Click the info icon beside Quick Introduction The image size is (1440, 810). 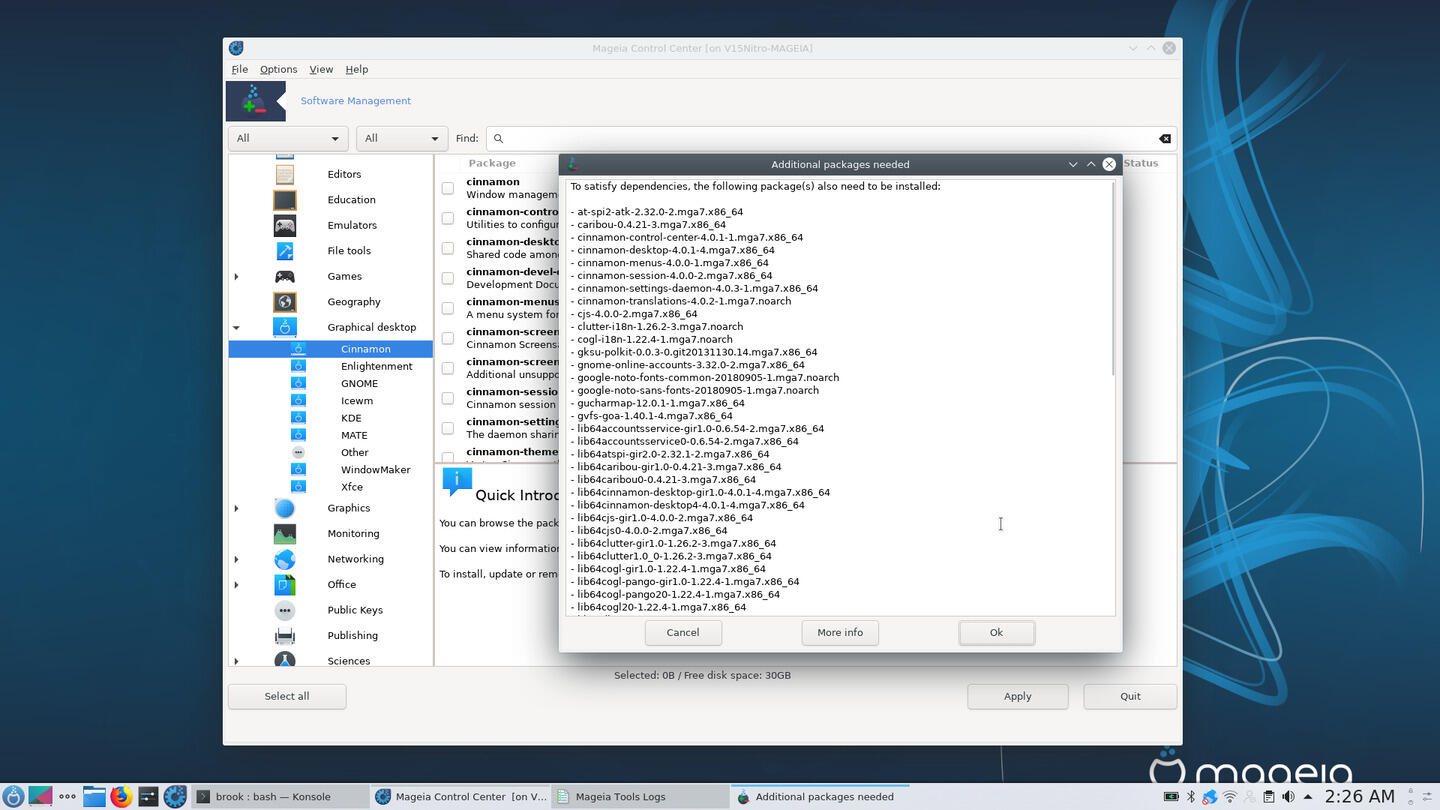coord(457,482)
